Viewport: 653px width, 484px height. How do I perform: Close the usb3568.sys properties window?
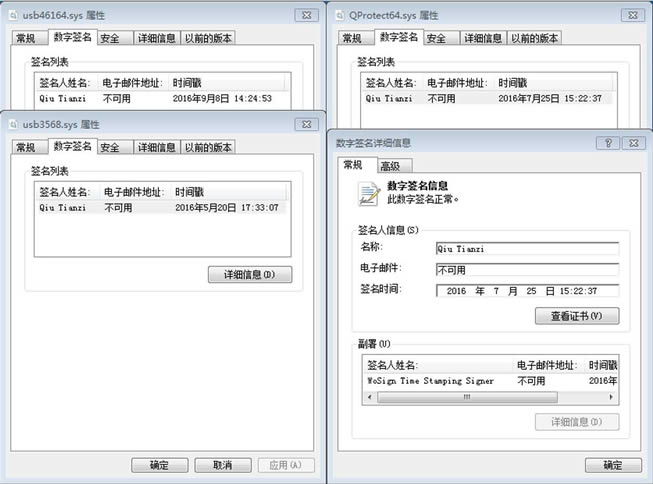pos(306,124)
